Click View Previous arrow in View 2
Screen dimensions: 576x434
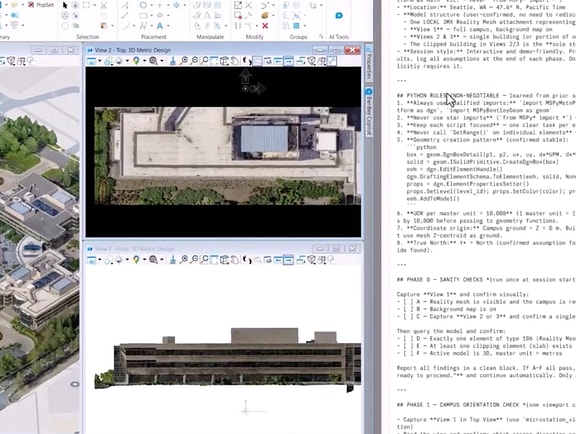tap(278, 61)
